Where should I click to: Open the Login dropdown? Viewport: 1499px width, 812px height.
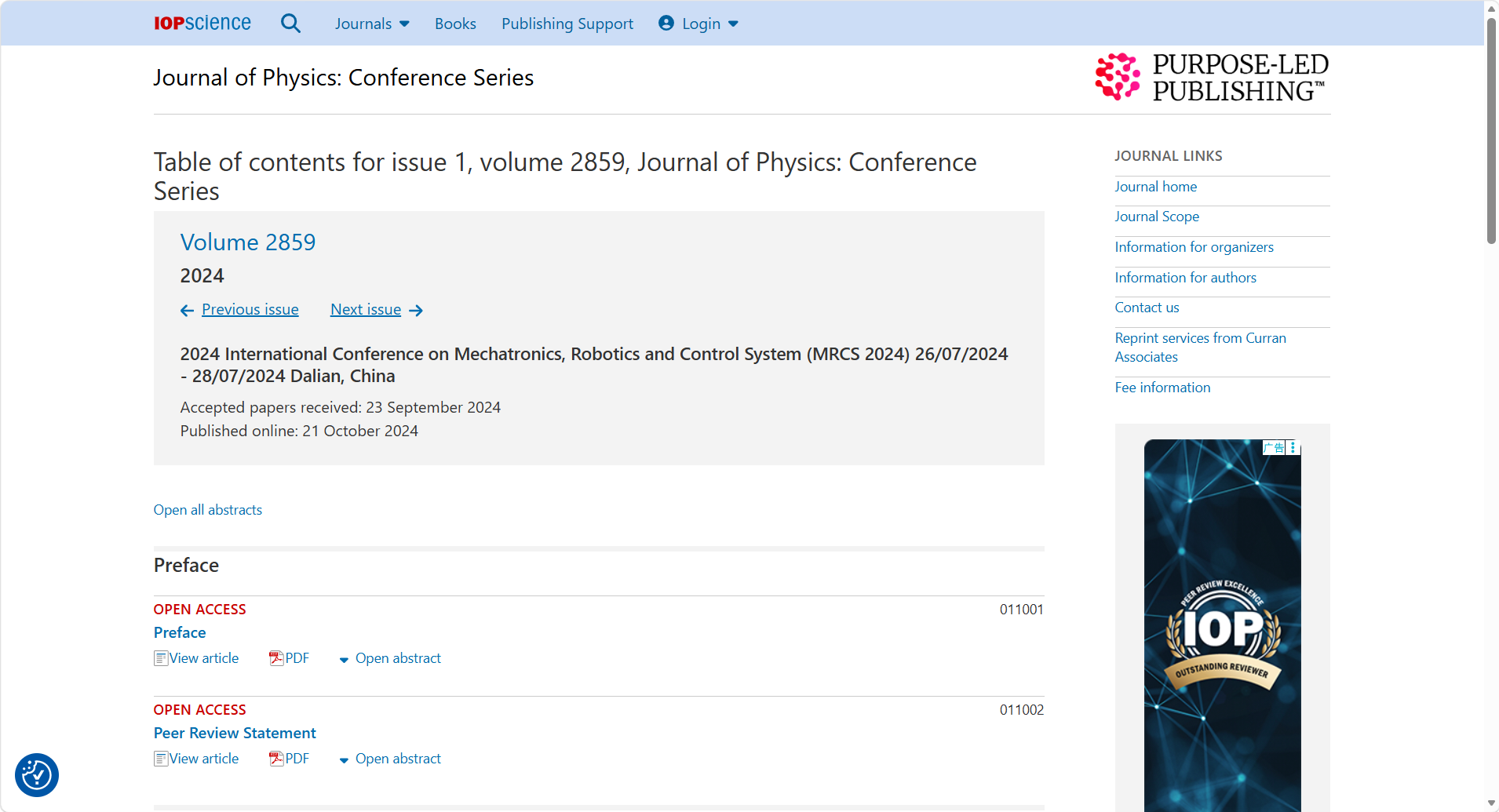699,24
